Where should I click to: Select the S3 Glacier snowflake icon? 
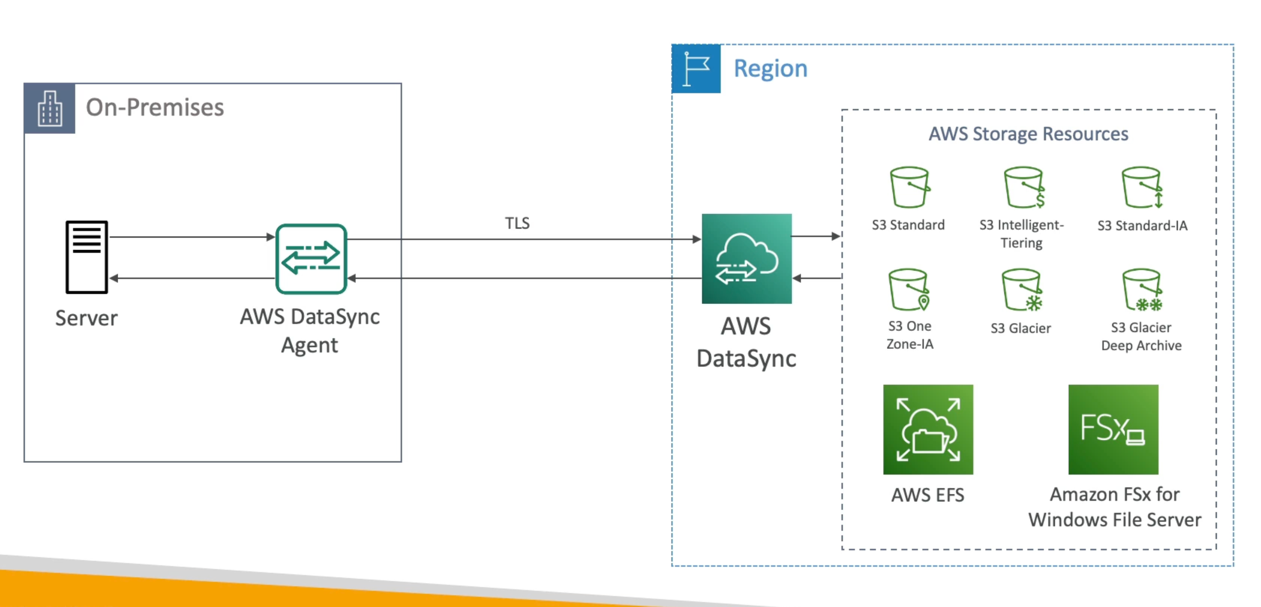pos(1022,287)
